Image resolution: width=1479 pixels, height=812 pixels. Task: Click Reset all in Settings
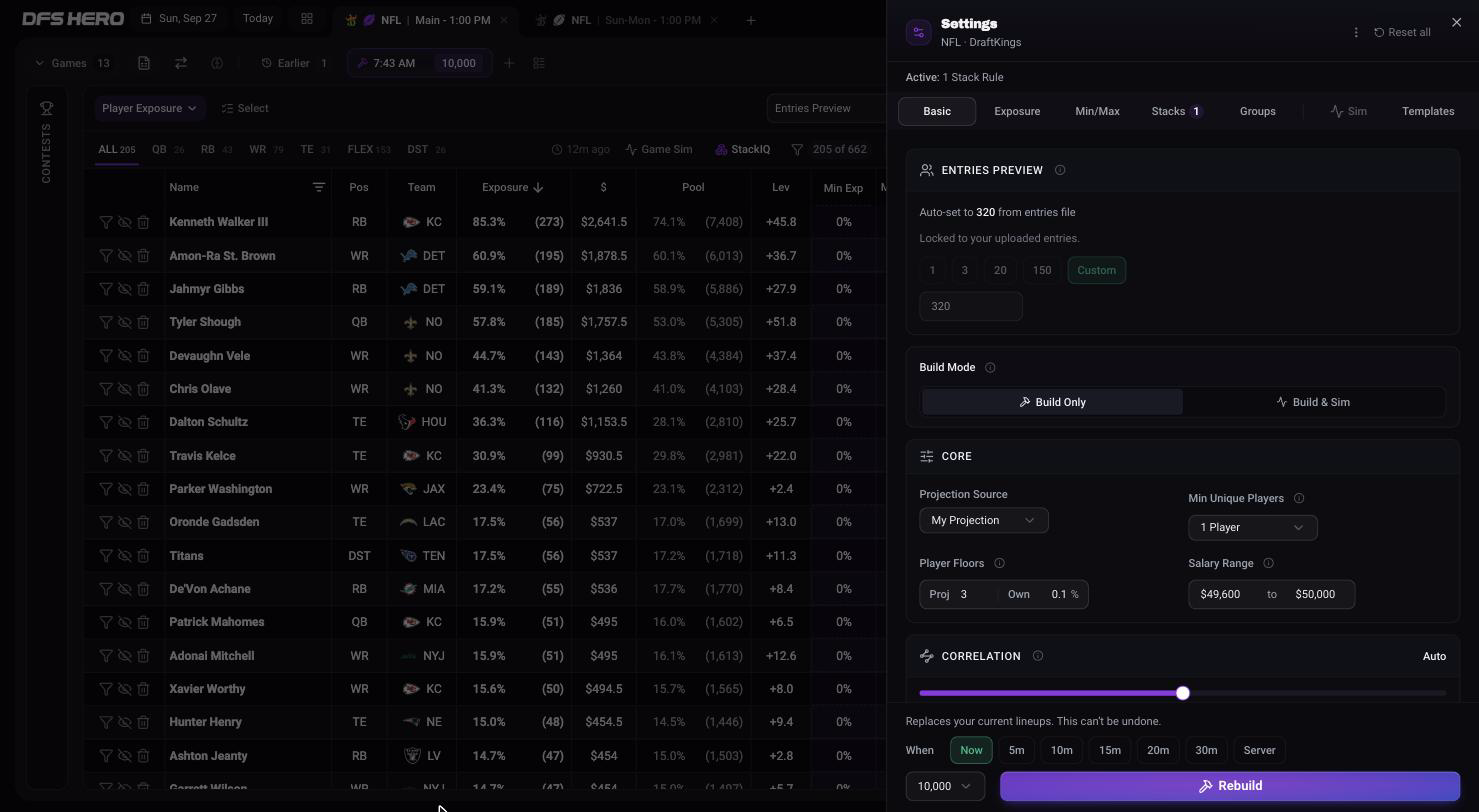click(1402, 33)
